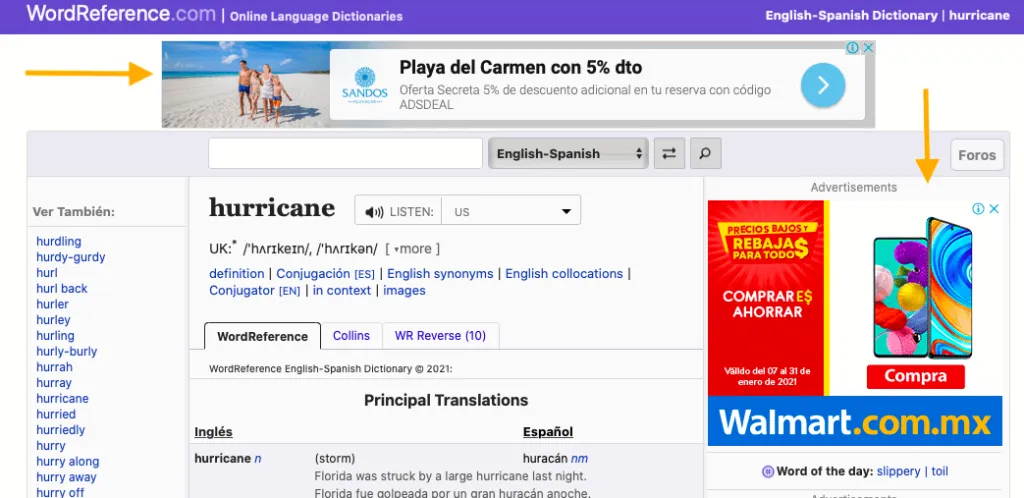The image size is (1024, 498).
Task: Click the Inglés column heading
Action: pyautogui.click(x=214, y=431)
